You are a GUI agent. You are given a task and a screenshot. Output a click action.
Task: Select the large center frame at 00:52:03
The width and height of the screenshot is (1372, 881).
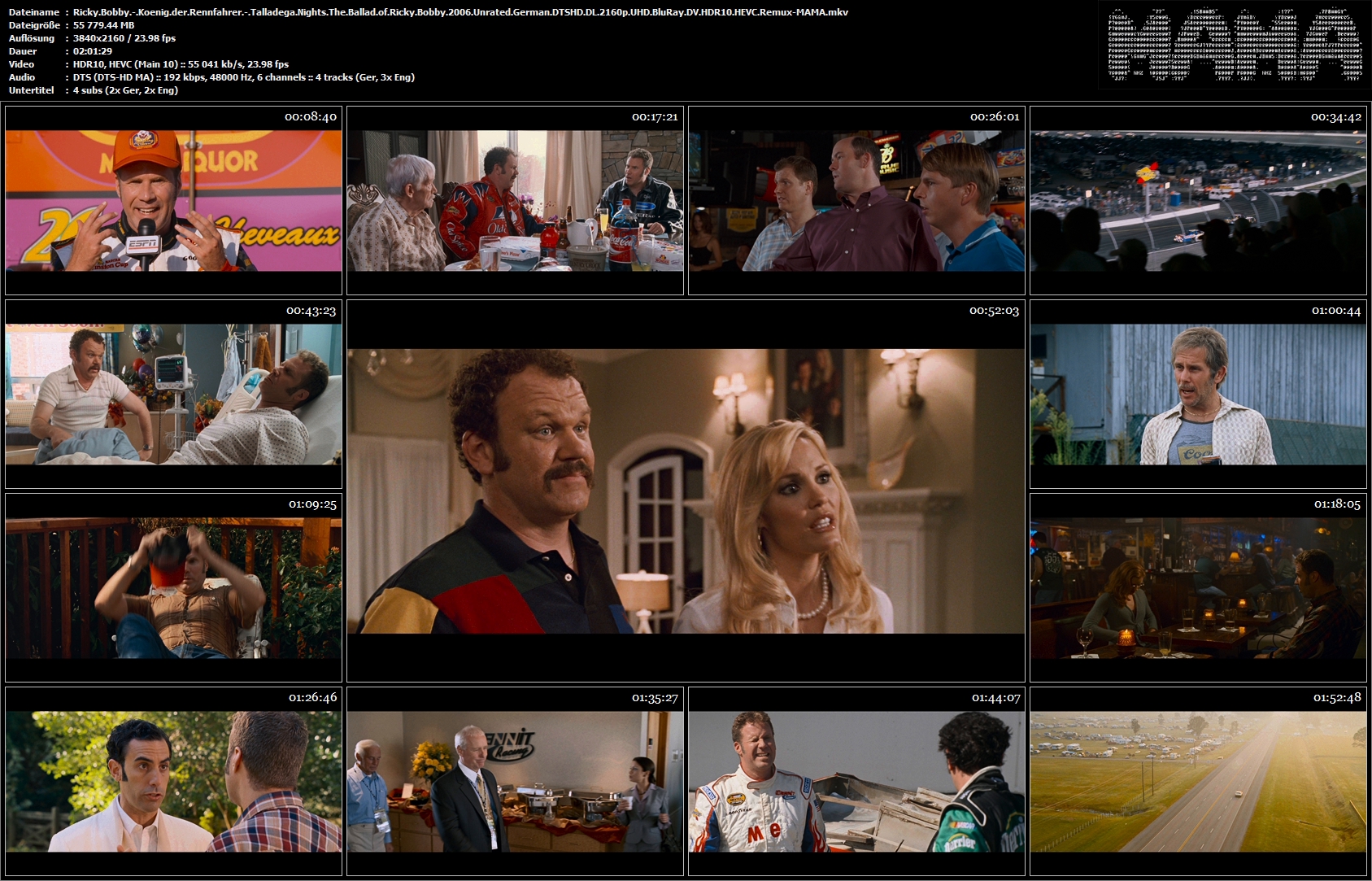click(686, 491)
